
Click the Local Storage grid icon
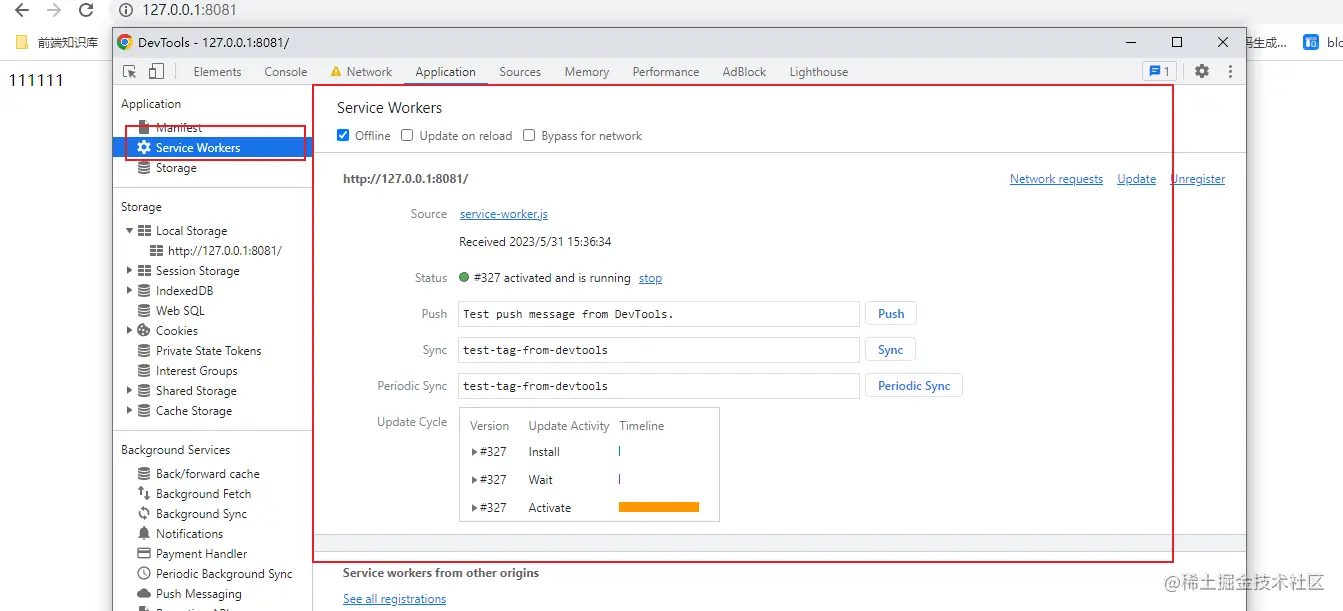click(x=144, y=230)
